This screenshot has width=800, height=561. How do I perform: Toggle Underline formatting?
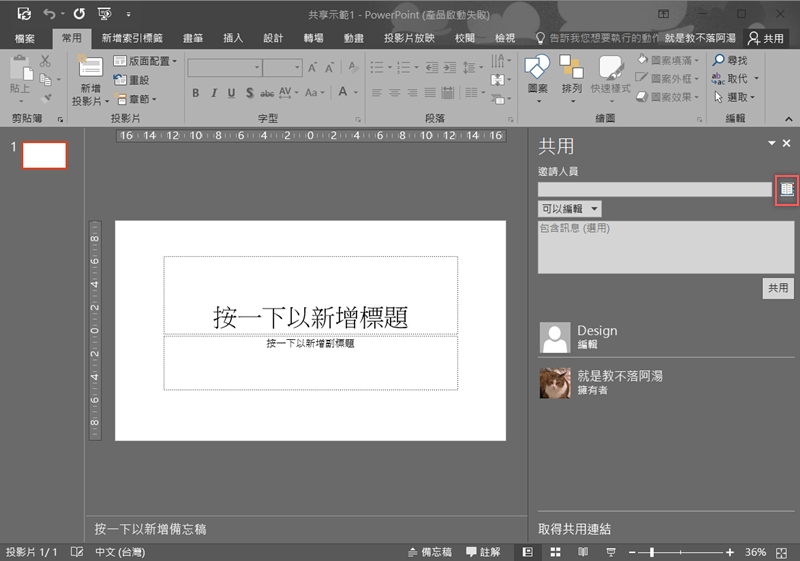[231, 93]
